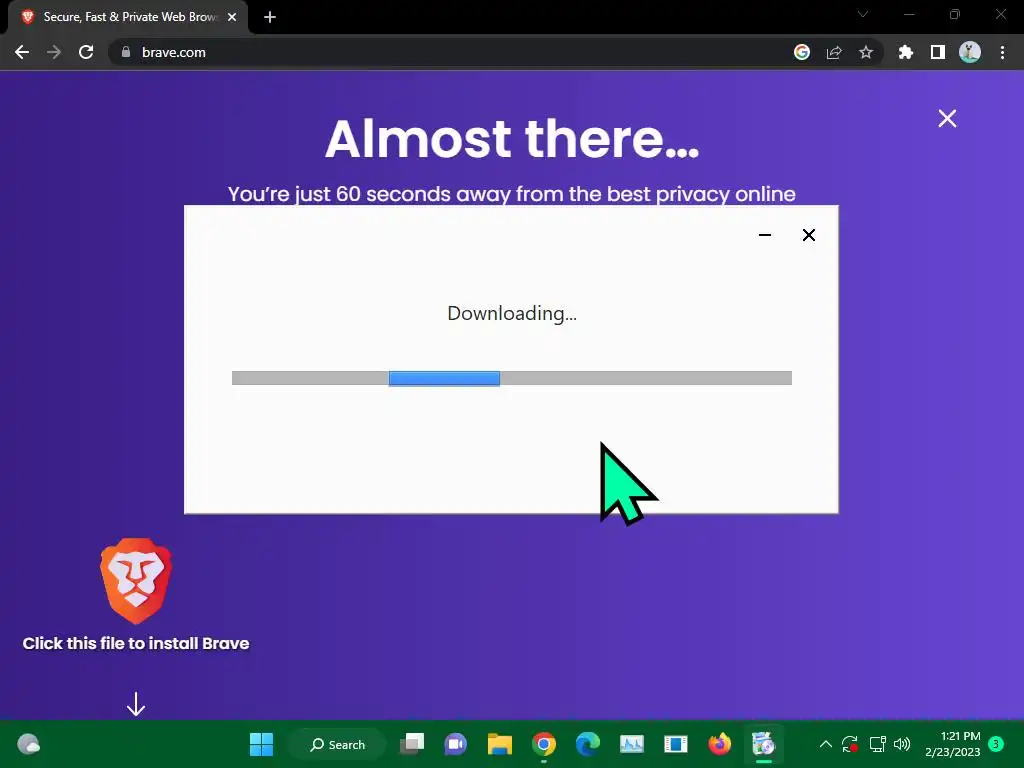Open the tab search chevron
The height and width of the screenshot is (768, 1024).
863,14
